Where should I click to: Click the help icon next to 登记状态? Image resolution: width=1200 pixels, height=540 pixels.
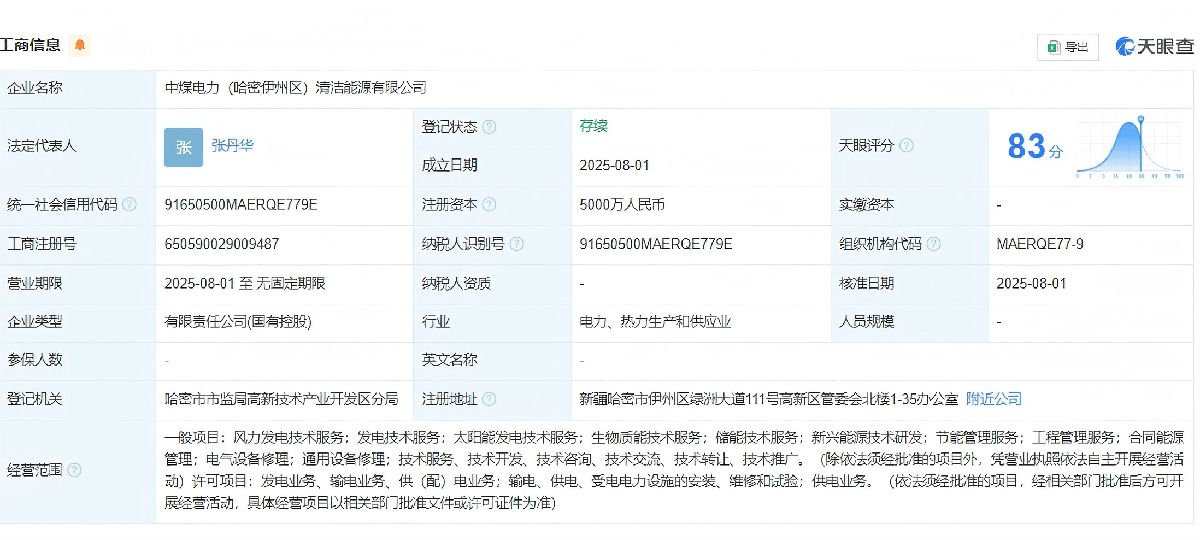tap(489, 127)
